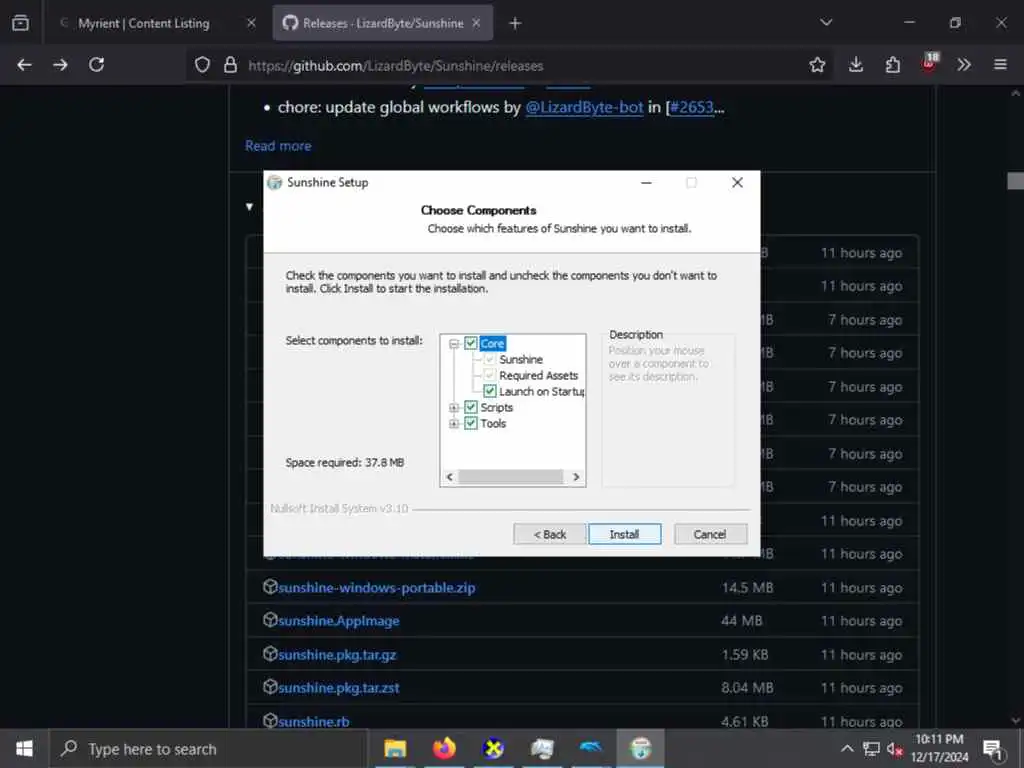The width and height of the screenshot is (1024, 768).
Task: Show hidden system tray icons
Action: (x=847, y=749)
